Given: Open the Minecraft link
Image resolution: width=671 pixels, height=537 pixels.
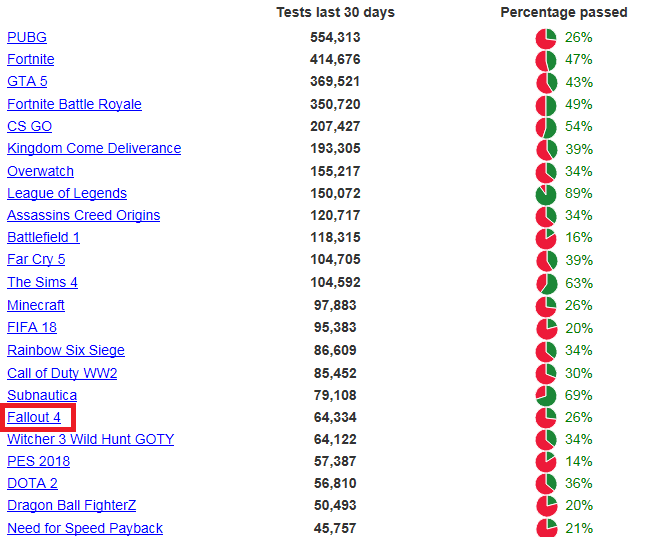Looking at the screenshot, I should [36, 305].
